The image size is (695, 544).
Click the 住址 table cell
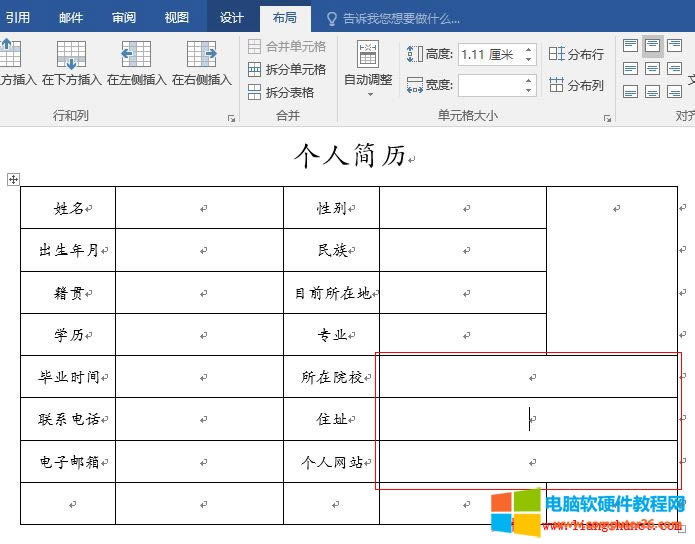pos(332,419)
